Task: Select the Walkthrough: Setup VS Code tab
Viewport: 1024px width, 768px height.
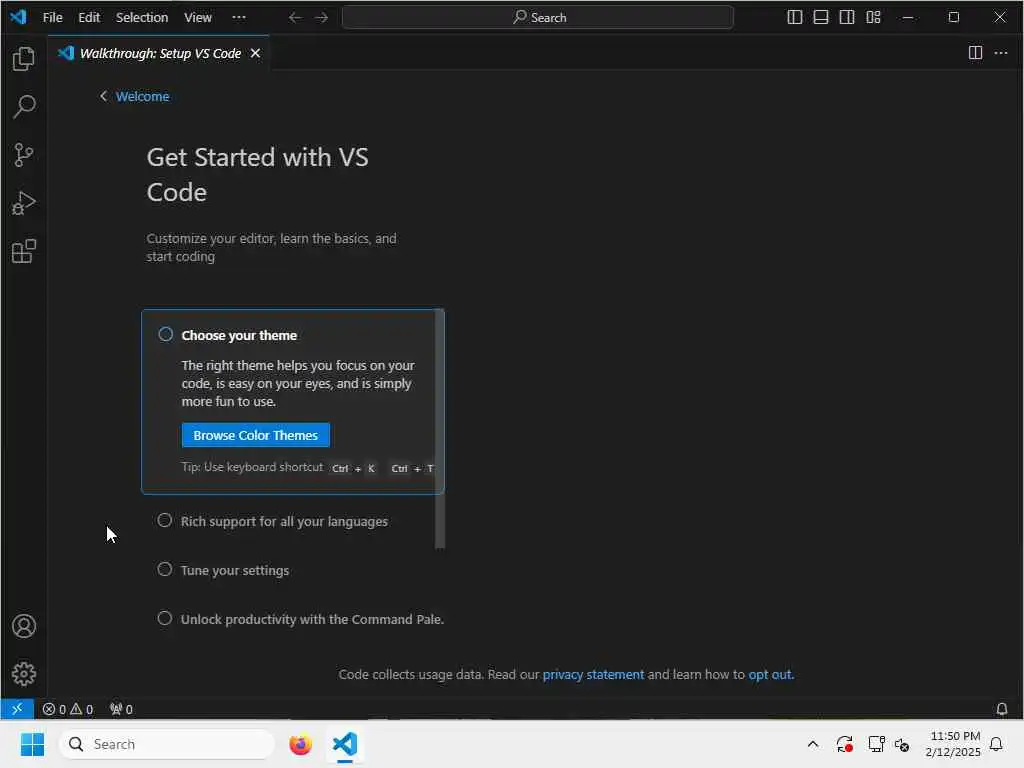Action: [x=160, y=53]
